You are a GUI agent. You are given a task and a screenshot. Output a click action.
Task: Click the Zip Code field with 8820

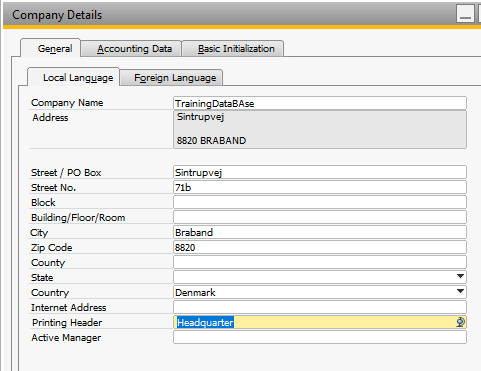coord(320,247)
